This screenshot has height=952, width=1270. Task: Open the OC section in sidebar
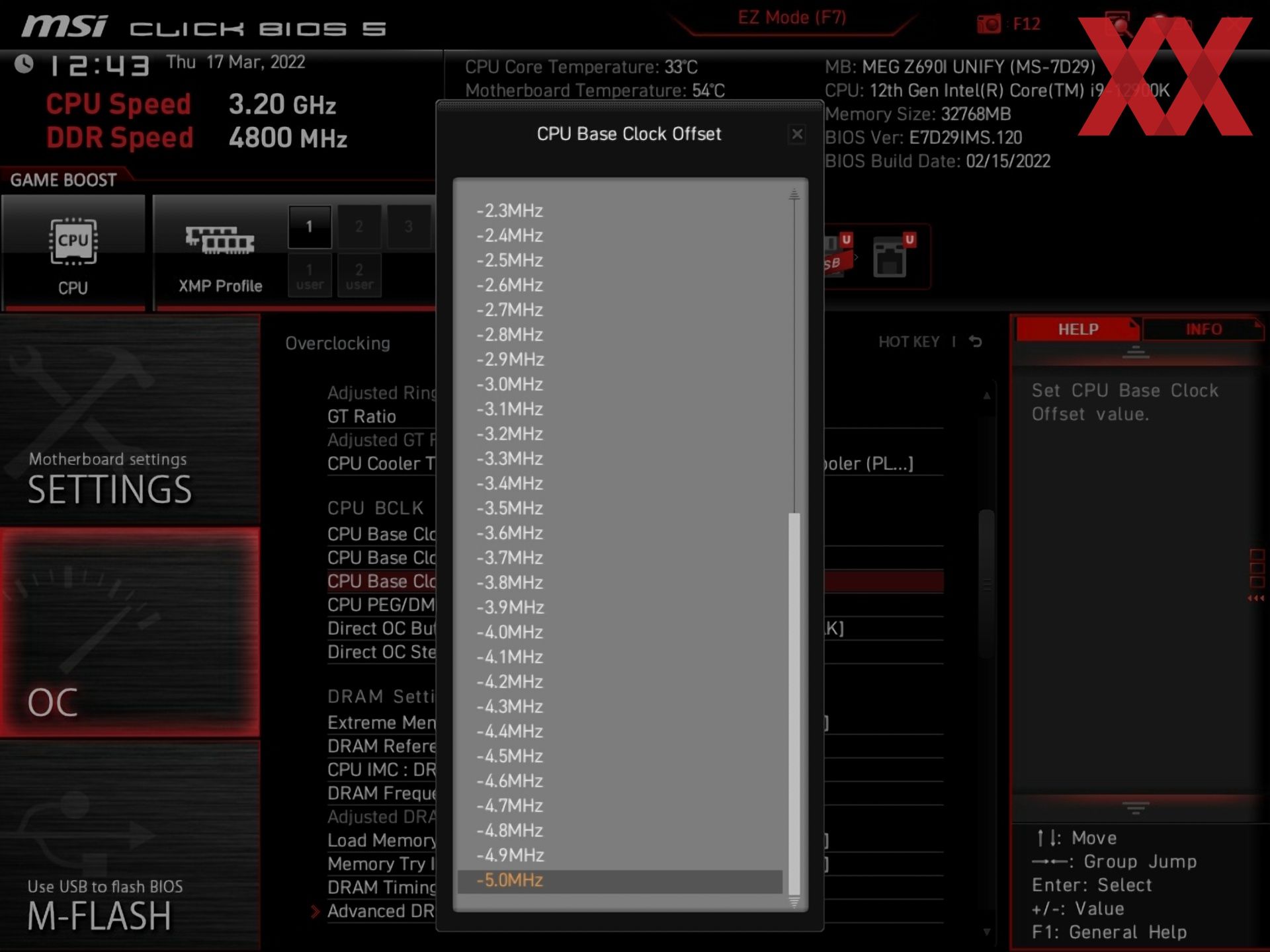130,632
